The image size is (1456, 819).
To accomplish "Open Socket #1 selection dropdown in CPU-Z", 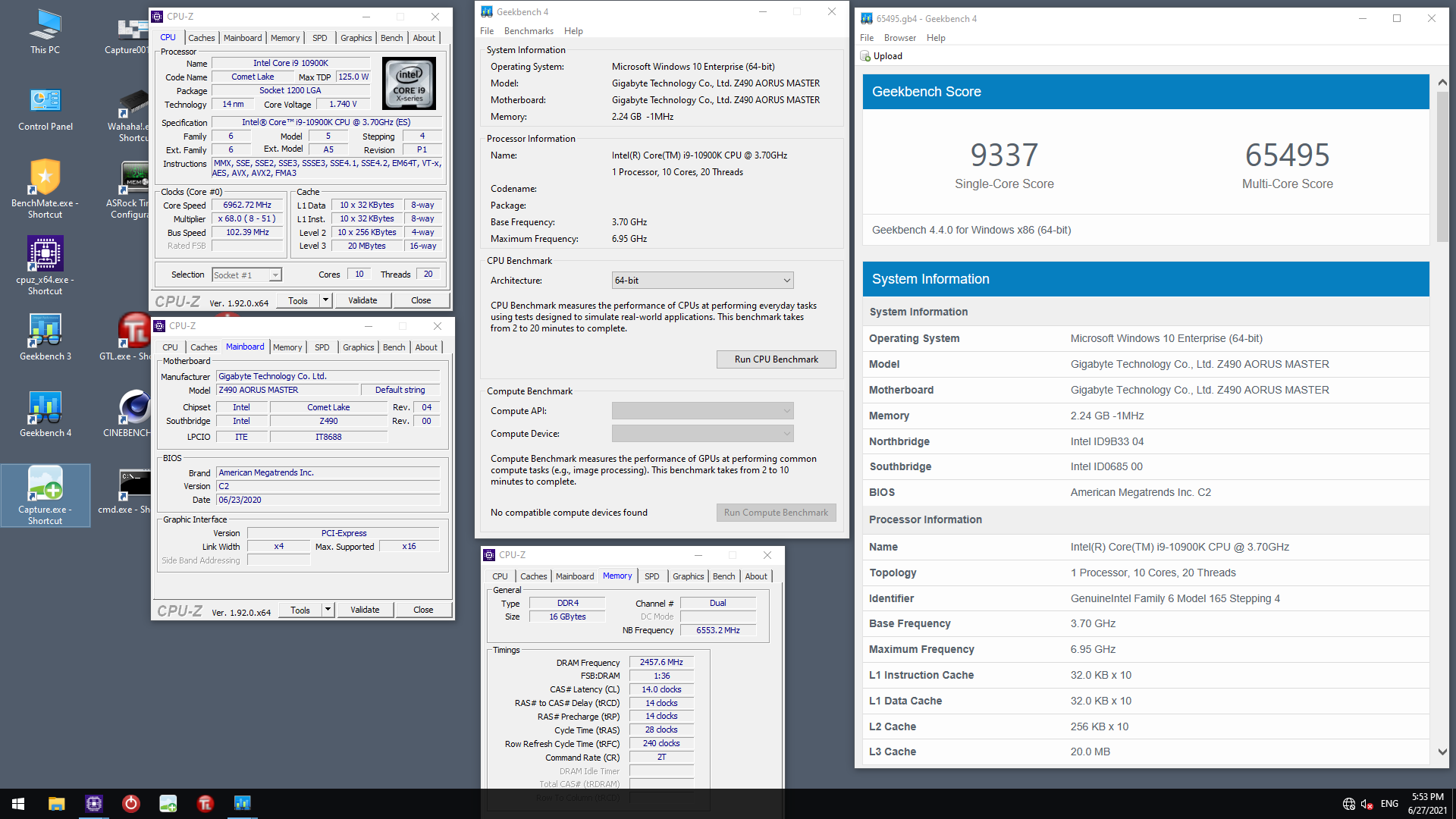I will [247, 275].
